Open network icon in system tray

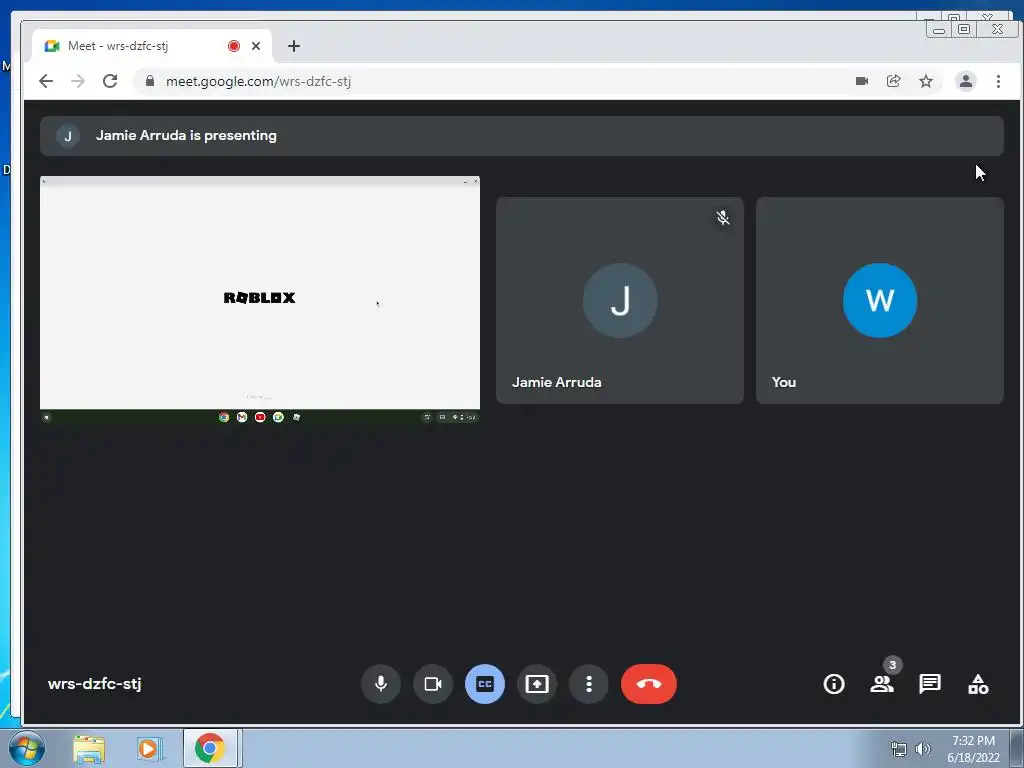tap(899, 749)
